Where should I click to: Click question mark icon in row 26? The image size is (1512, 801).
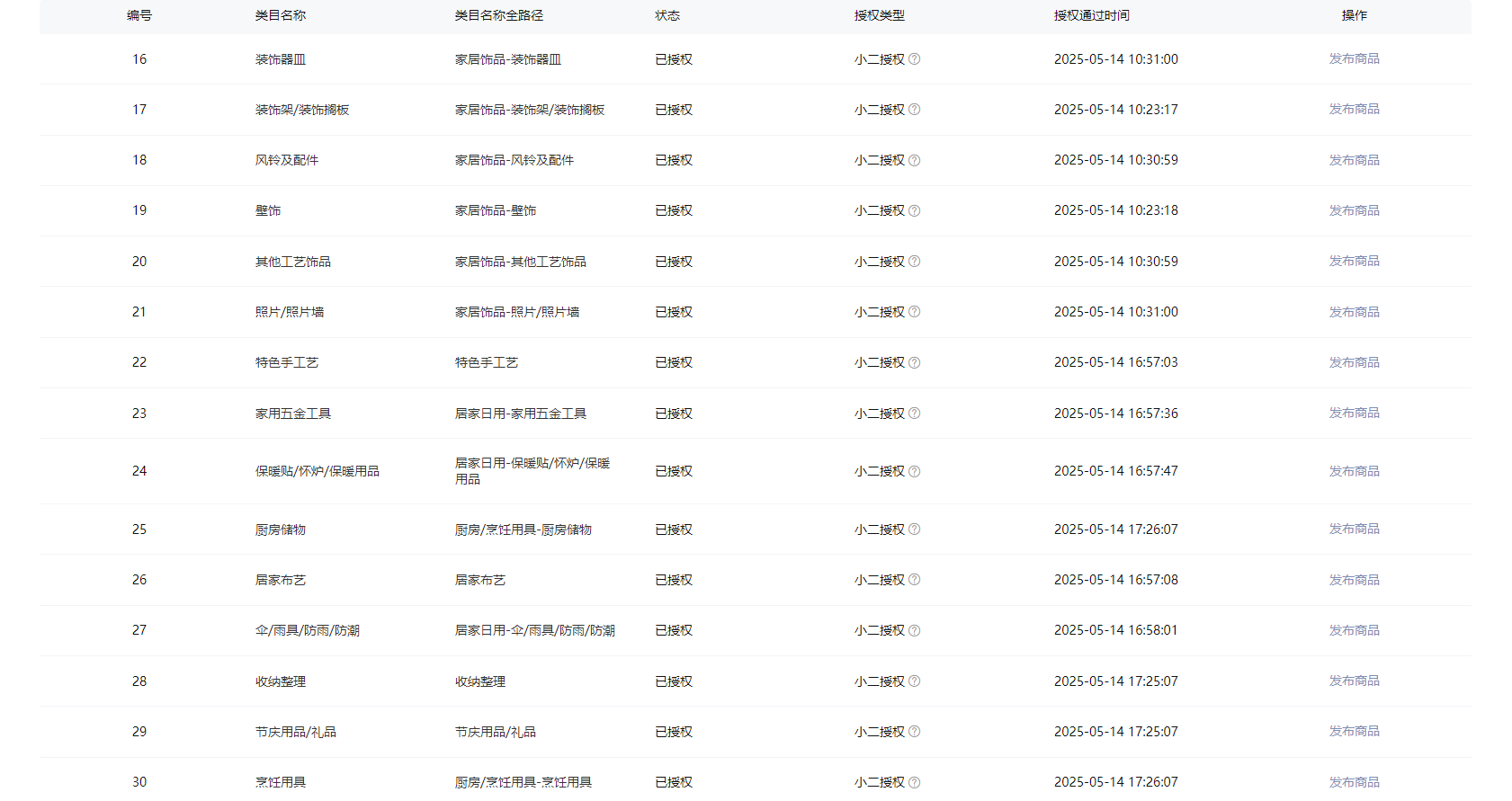(914, 580)
